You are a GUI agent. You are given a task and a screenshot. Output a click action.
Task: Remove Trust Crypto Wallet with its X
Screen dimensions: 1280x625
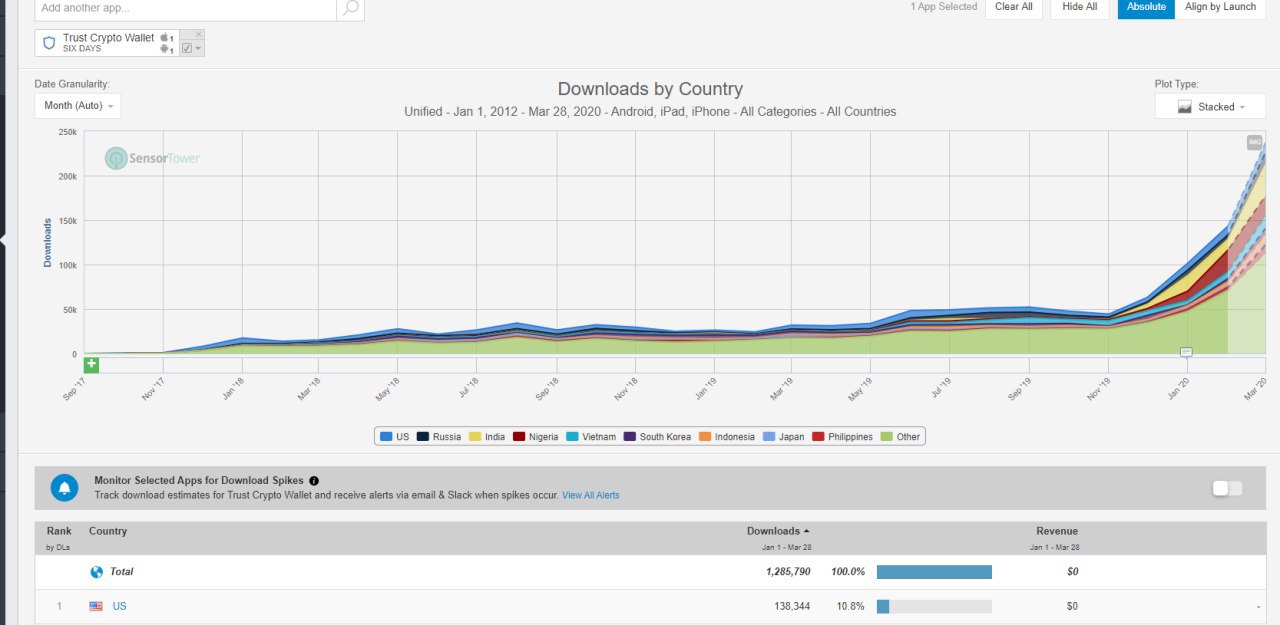198,34
